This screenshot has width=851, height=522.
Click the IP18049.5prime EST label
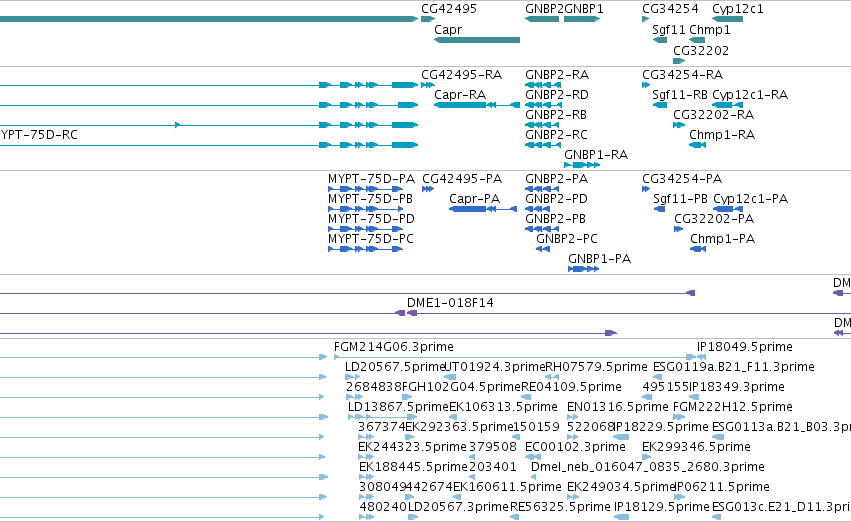point(745,347)
